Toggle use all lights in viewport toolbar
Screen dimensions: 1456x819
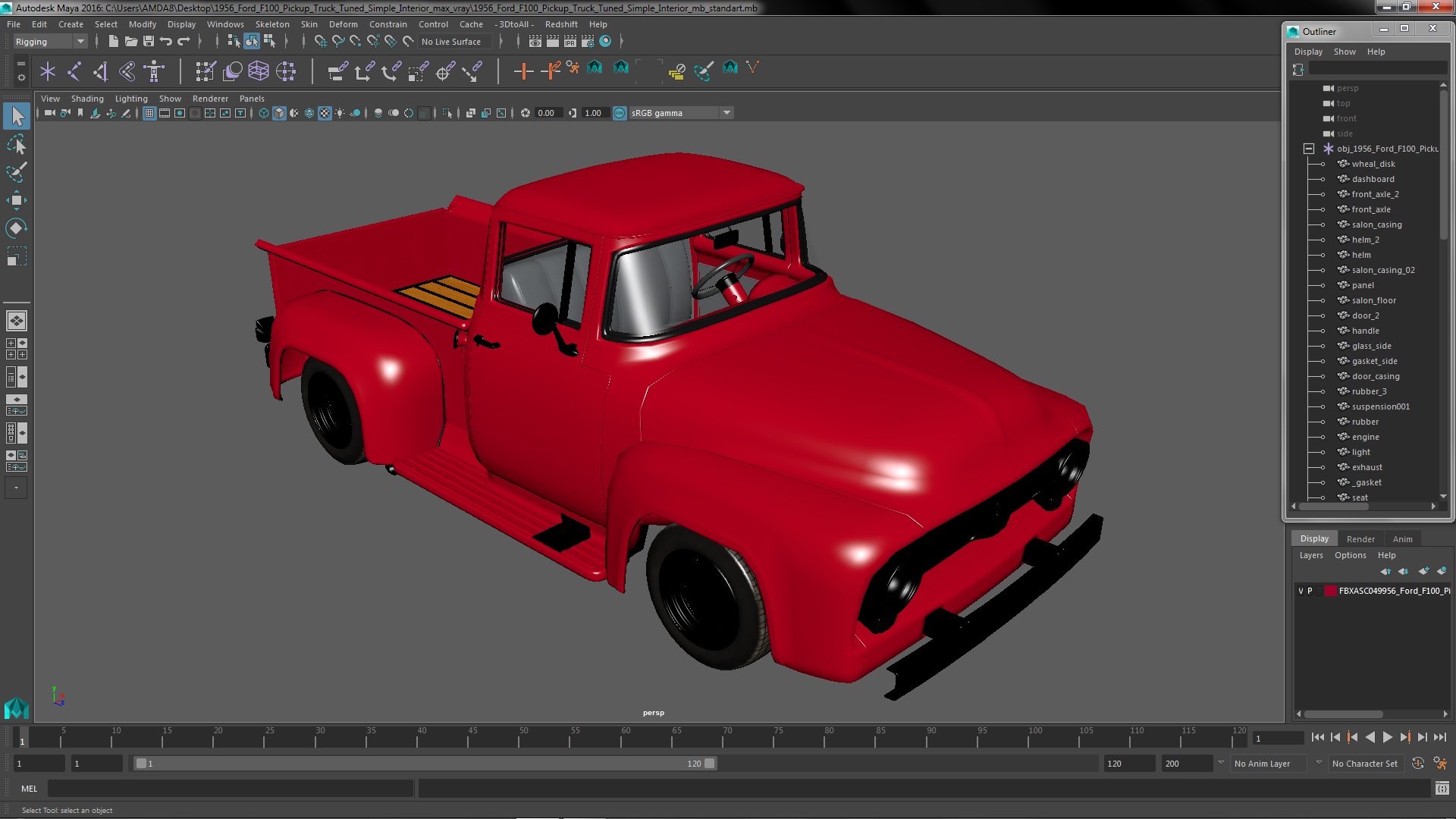[340, 113]
